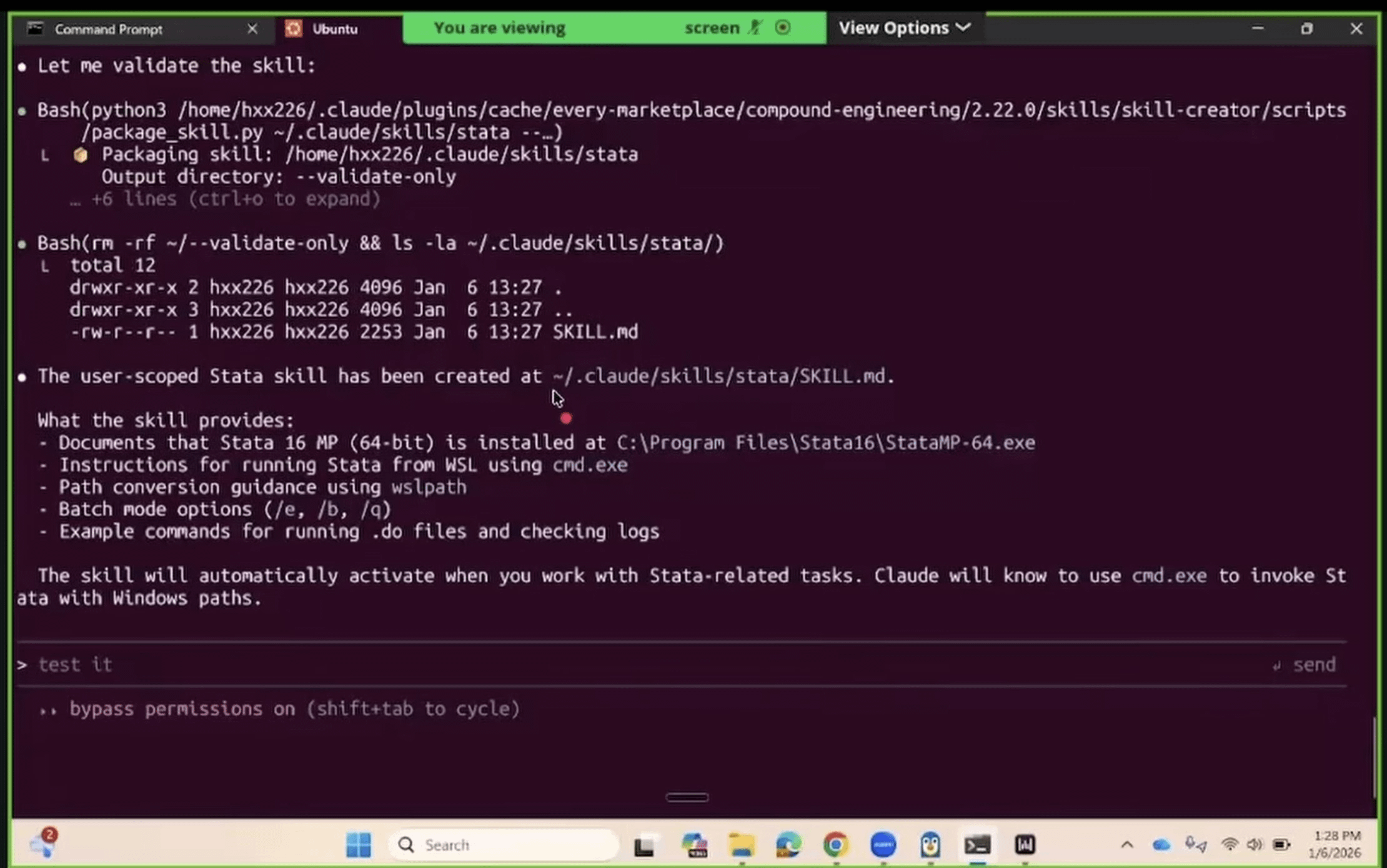Click the taskbar Search box
This screenshot has height=868, width=1387.
coord(504,845)
